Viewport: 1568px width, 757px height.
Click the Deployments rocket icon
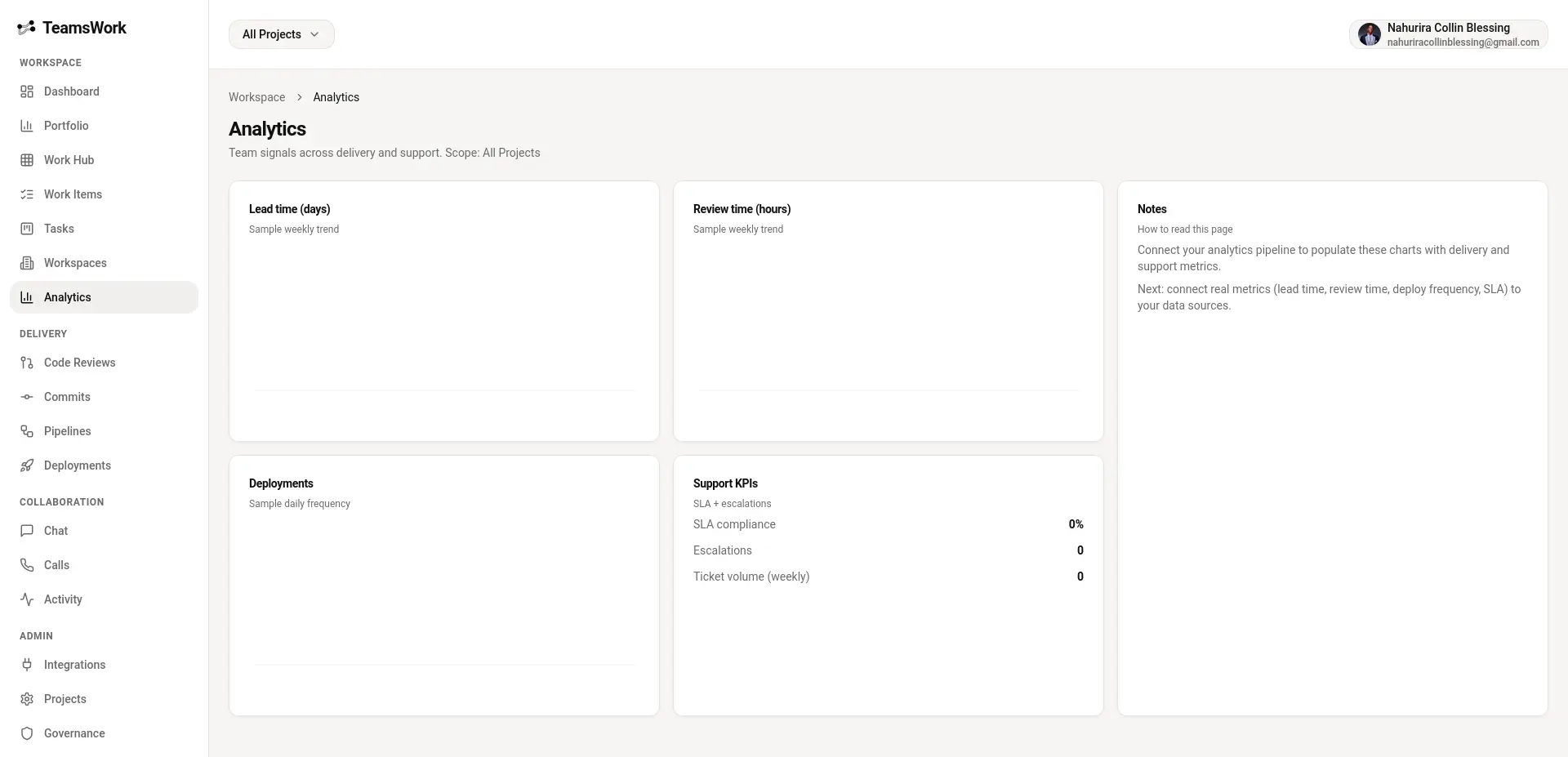click(27, 465)
